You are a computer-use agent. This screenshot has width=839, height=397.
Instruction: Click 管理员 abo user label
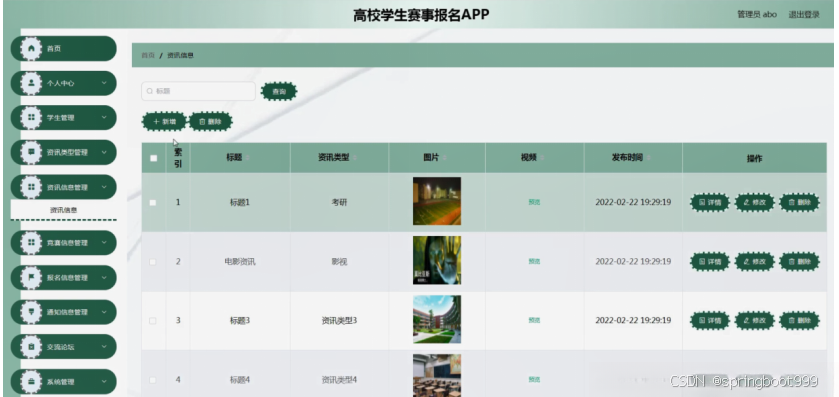(757, 14)
